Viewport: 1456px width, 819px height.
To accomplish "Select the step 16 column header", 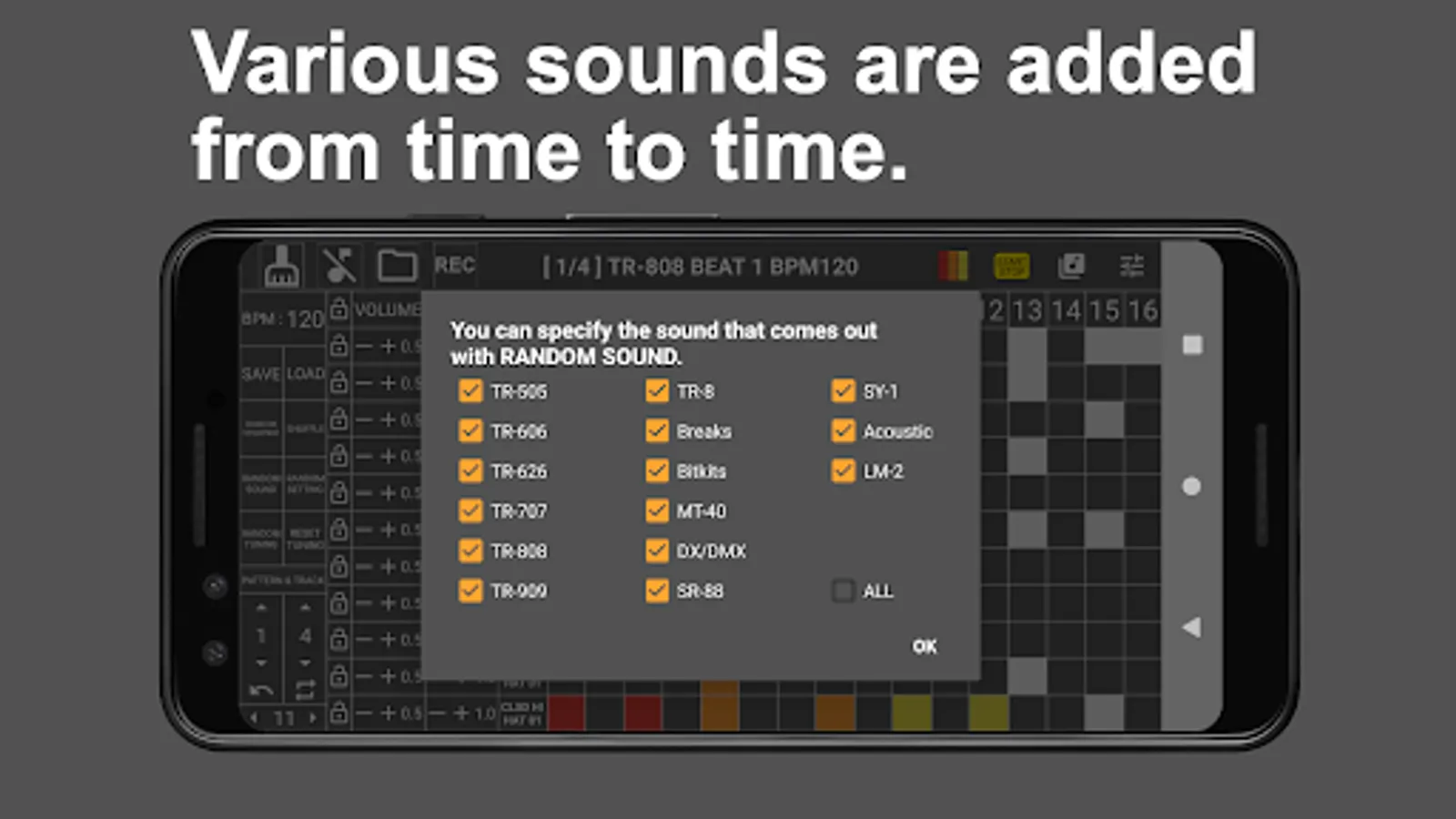I will point(1142,310).
